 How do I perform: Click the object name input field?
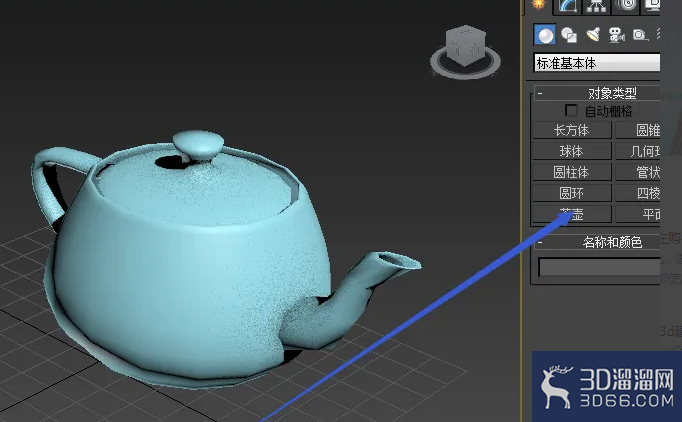tap(599, 267)
